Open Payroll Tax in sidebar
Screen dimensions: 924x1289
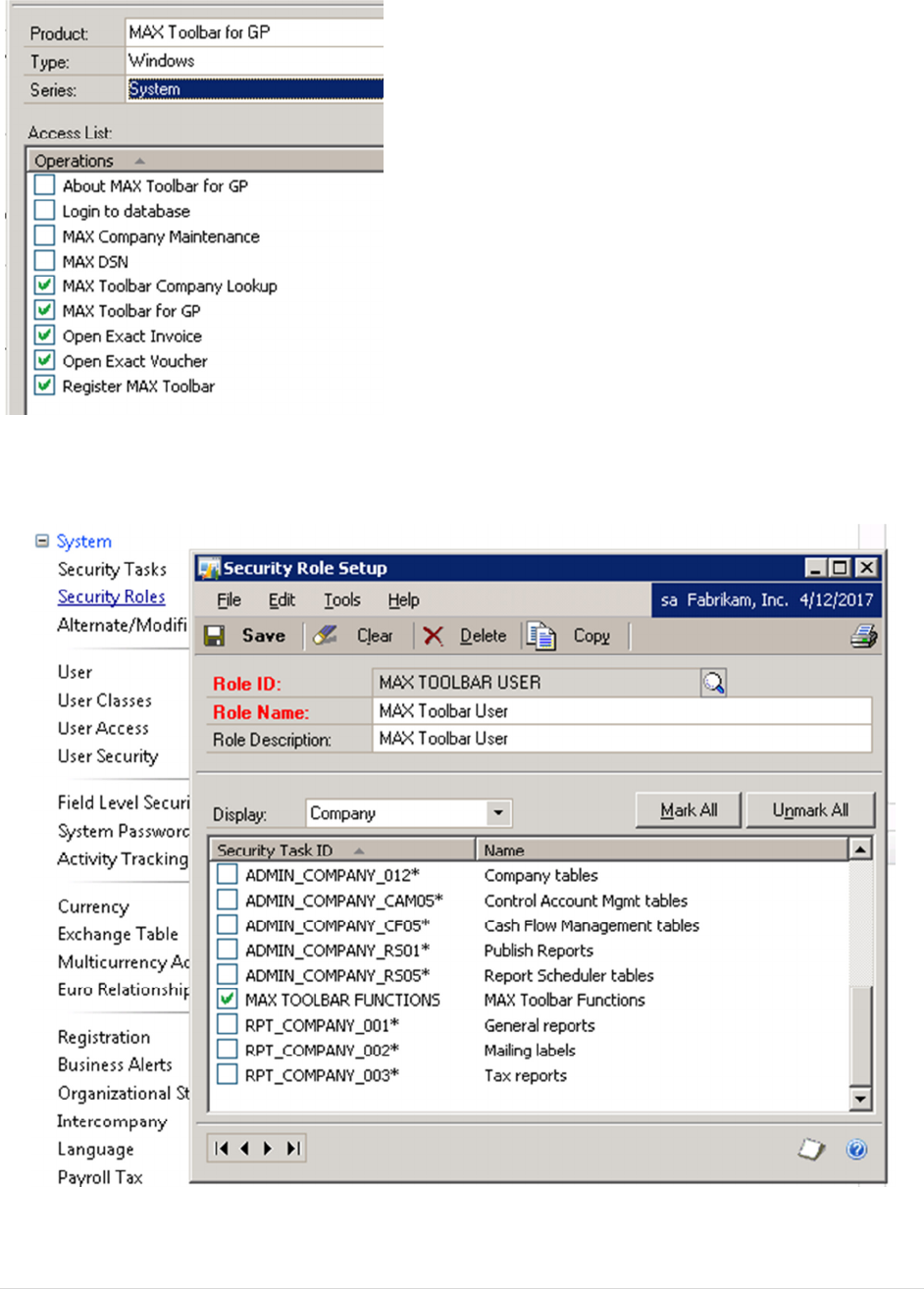tap(100, 1177)
